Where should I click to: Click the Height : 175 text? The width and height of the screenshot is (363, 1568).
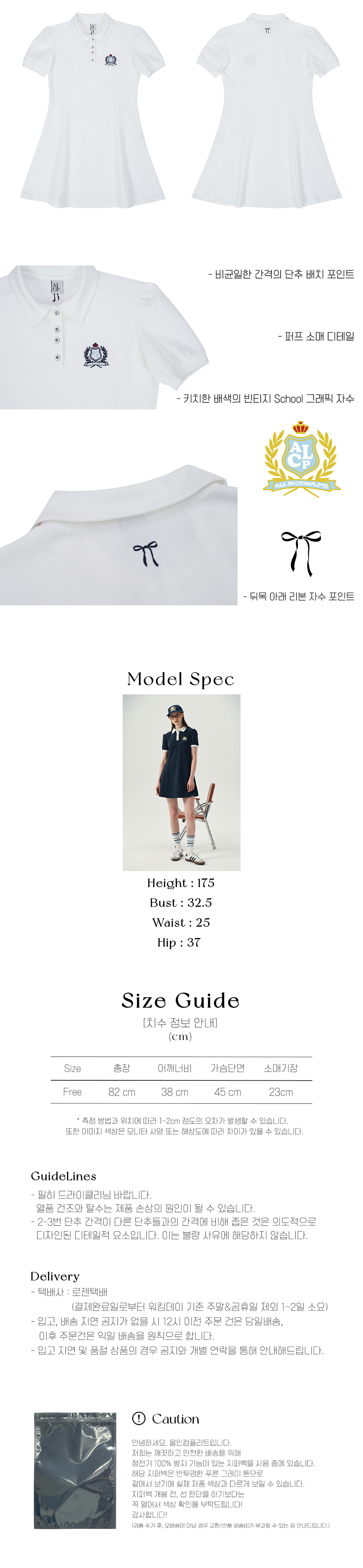click(180, 883)
